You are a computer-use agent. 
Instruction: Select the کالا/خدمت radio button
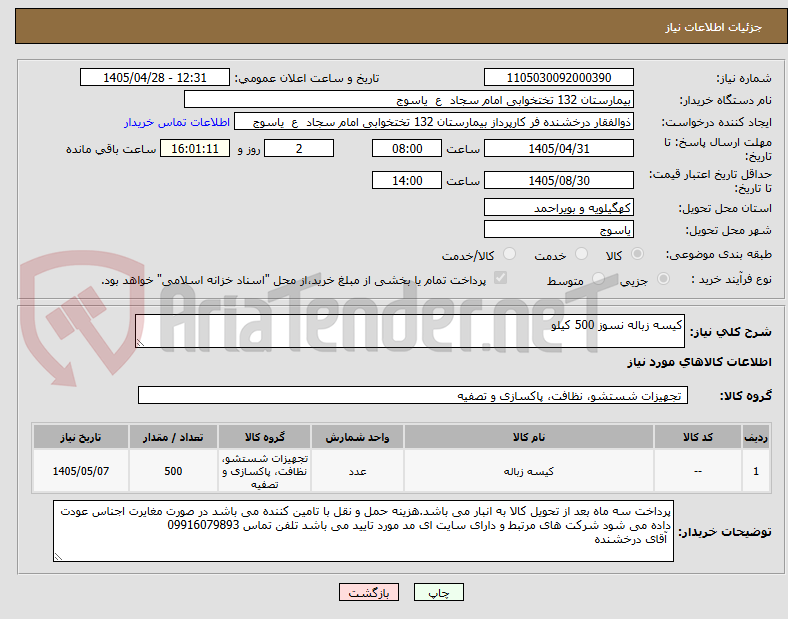[x=510, y=254]
